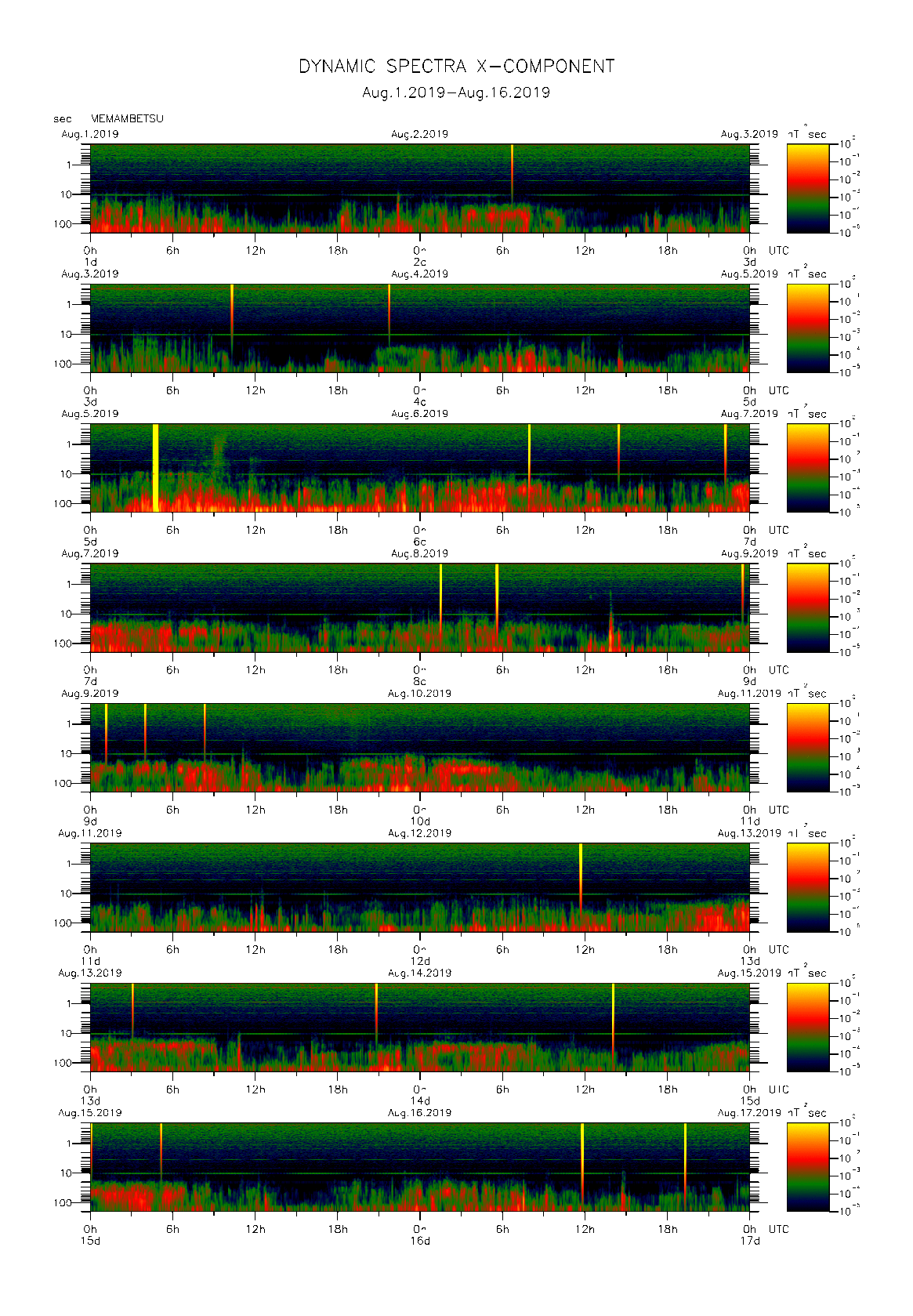The height and width of the screenshot is (1316, 913).
Task: Click the color scale bar beside the Aug.9–Aug.11 panel
Action: click(x=808, y=748)
